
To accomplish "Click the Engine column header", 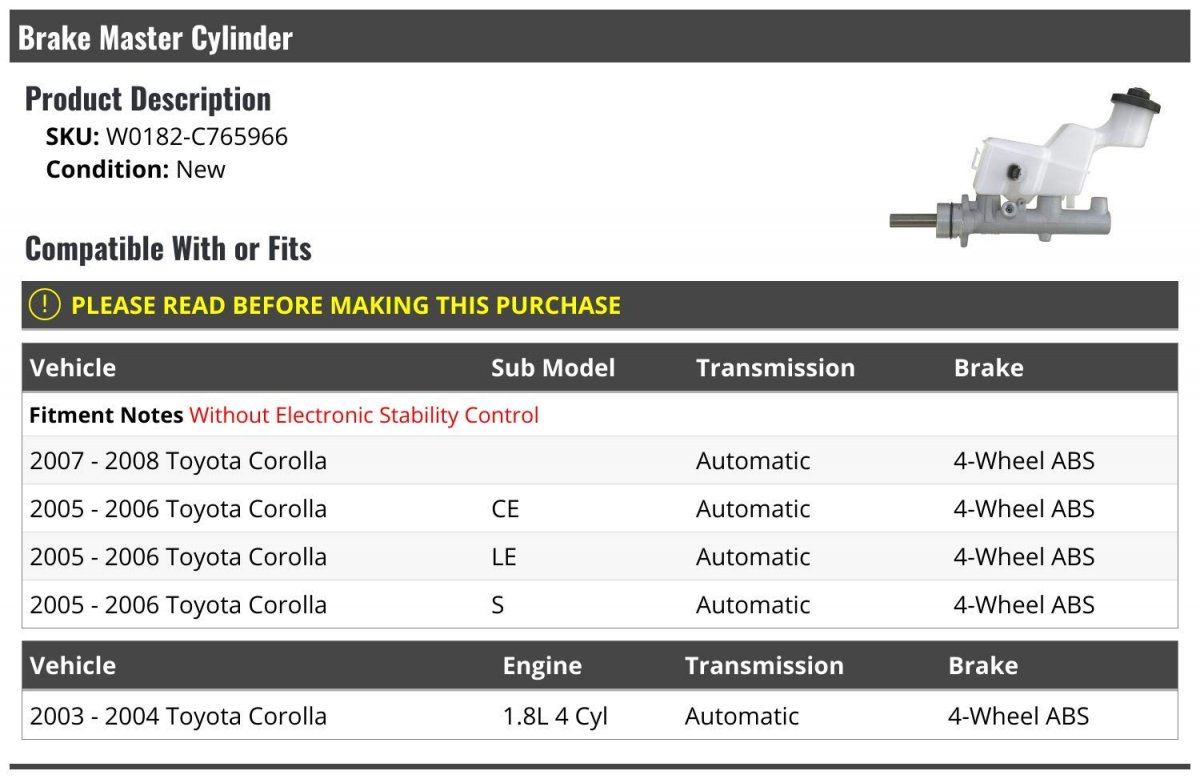I will click(x=542, y=666).
